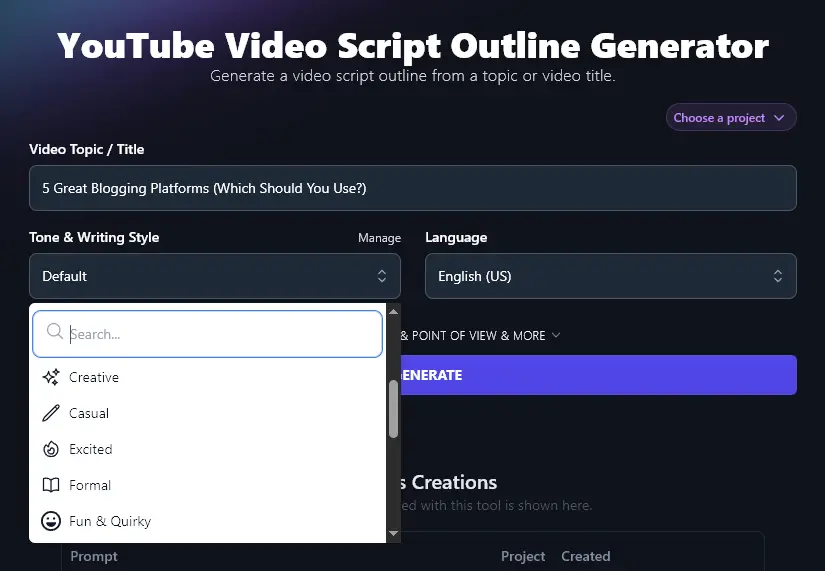Click the tone list scrollbar thumb

[x=393, y=408]
